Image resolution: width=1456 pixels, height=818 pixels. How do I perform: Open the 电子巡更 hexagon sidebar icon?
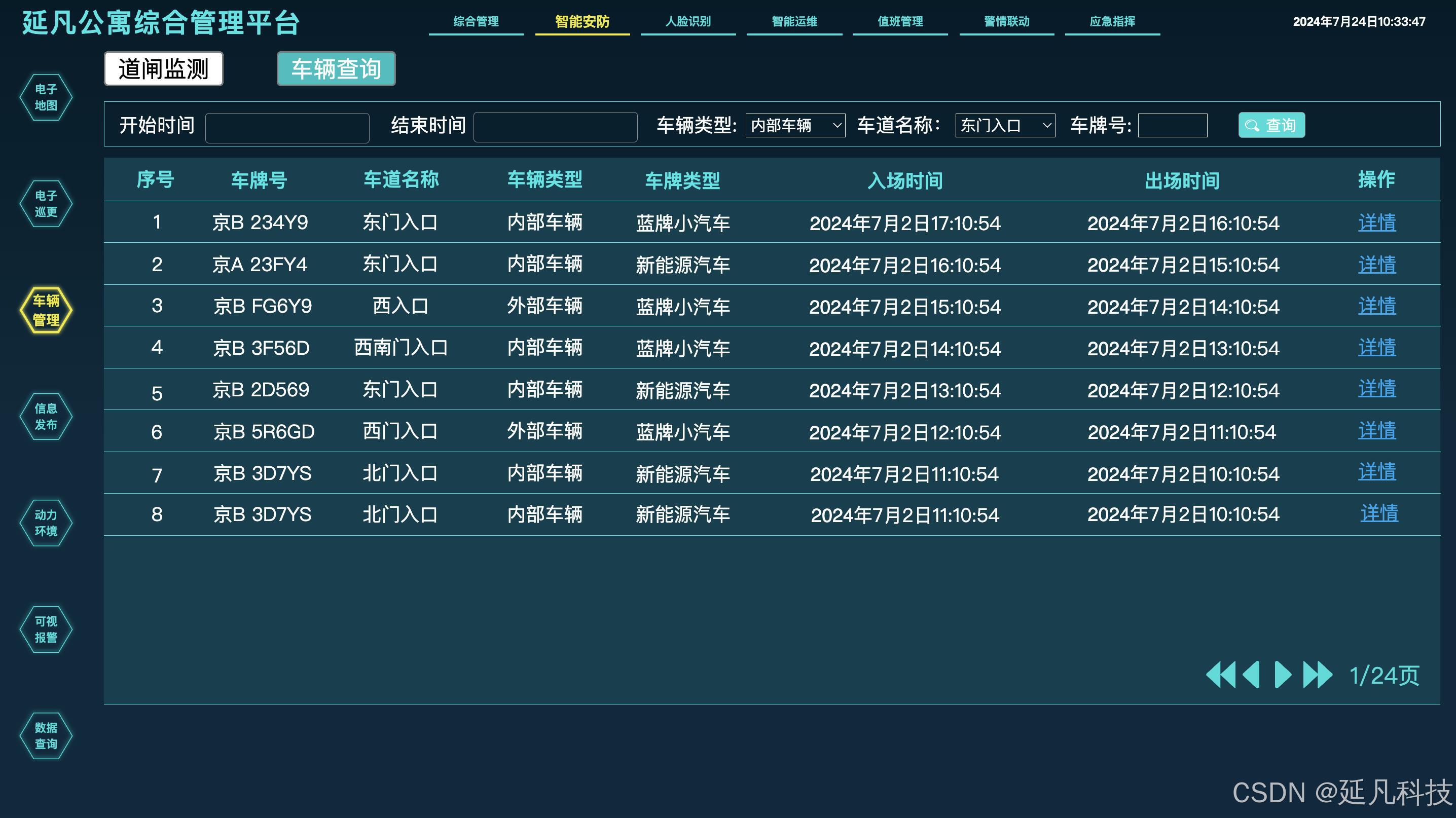coord(46,204)
